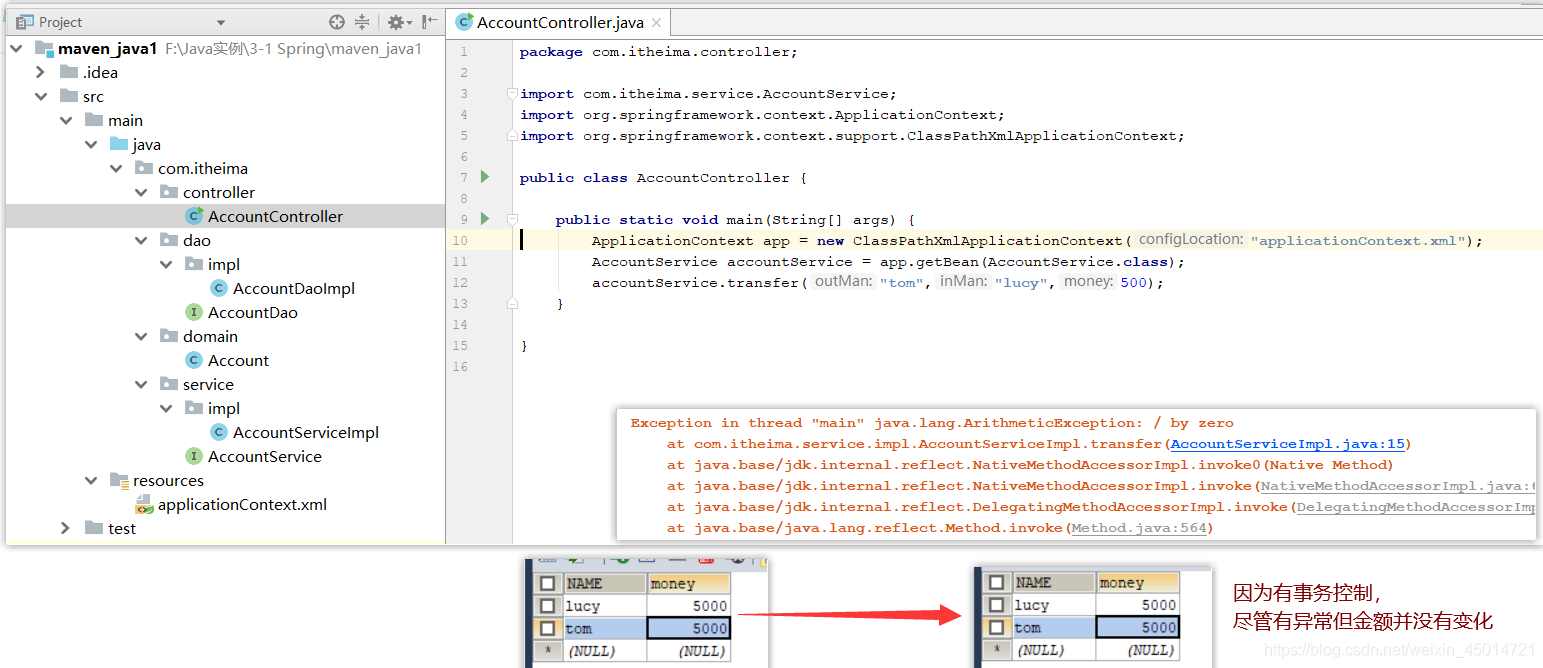Click the Project panel title
The image size is (1543, 668).
point(61,22)
